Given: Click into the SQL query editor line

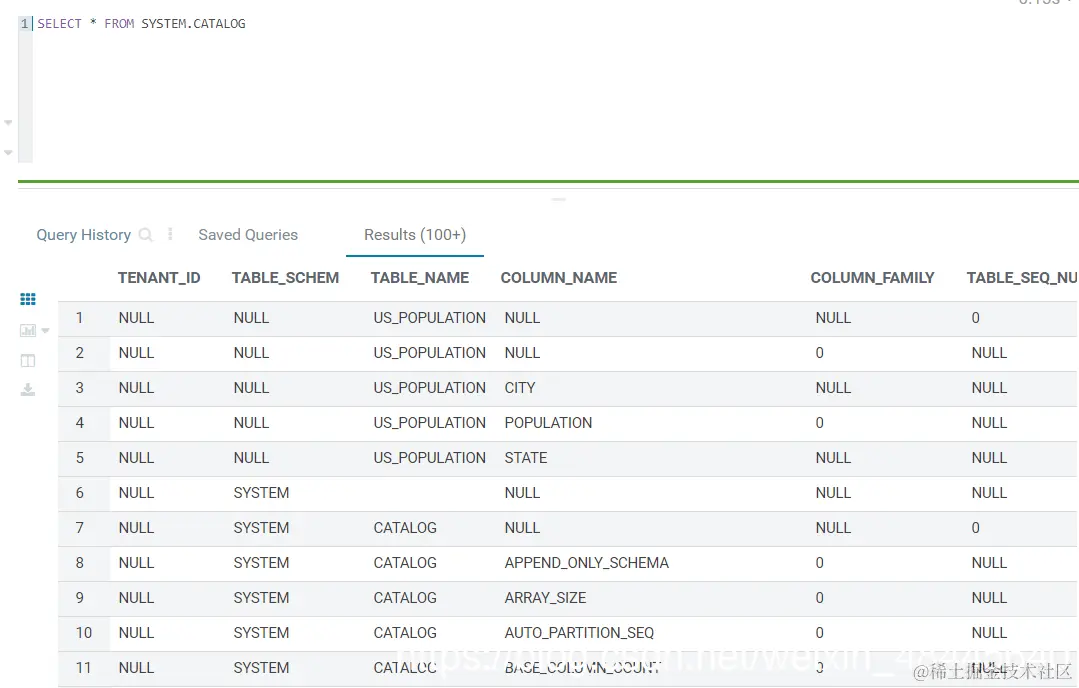Looking at the screenshot, I should 141,23.
